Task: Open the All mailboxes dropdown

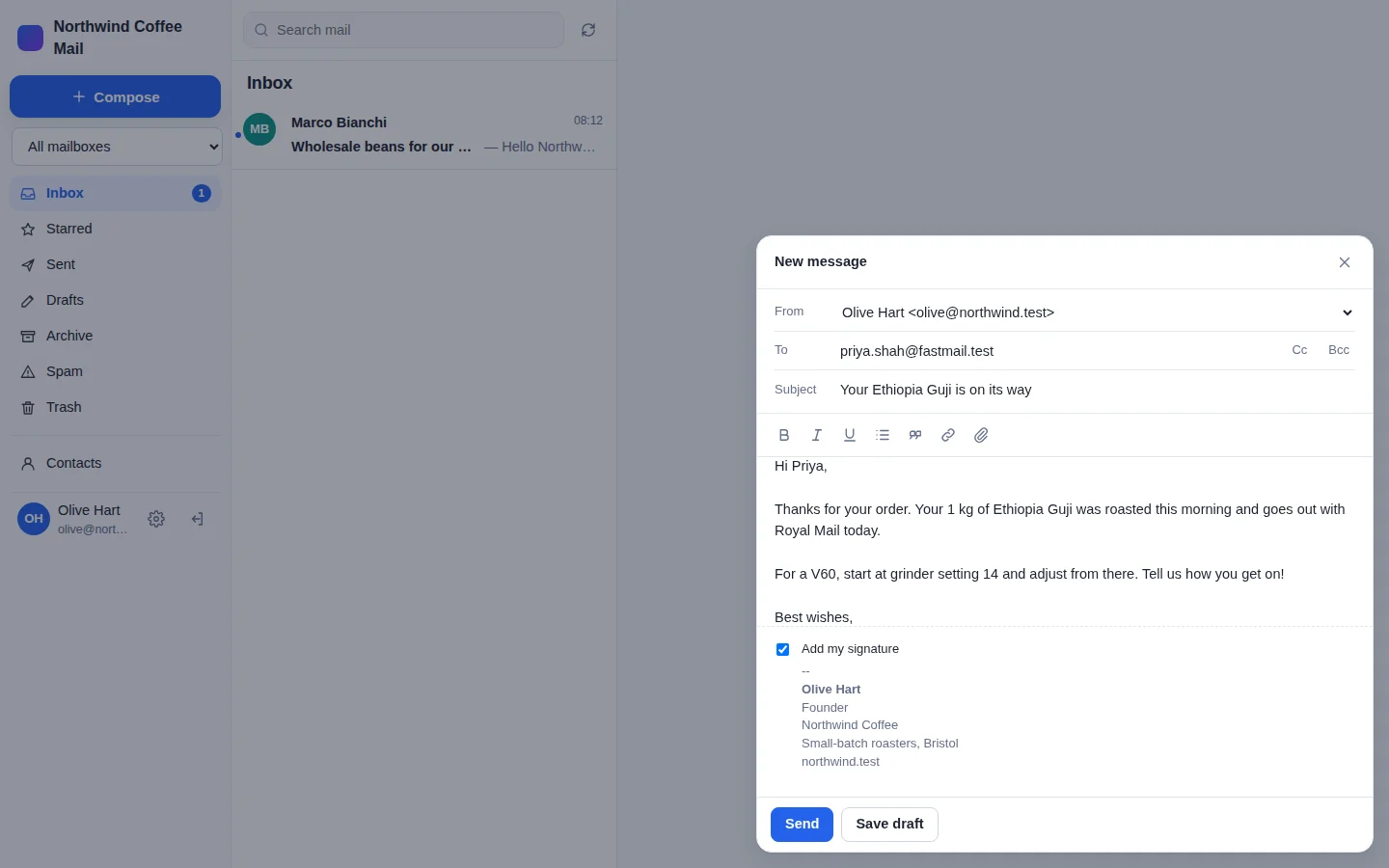Action: [117, 147]
